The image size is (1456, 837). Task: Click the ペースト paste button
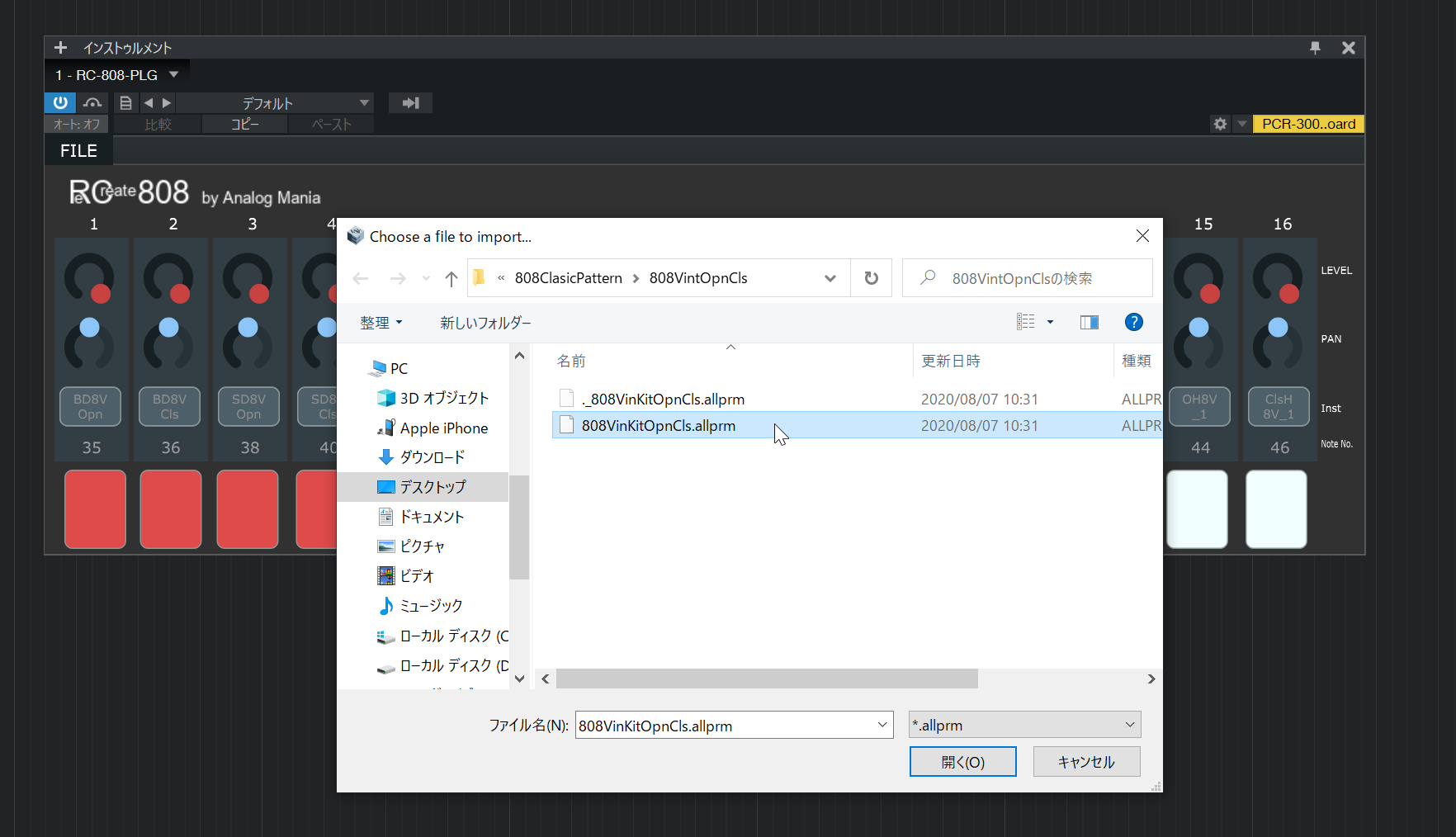click(x=331, y=124)
